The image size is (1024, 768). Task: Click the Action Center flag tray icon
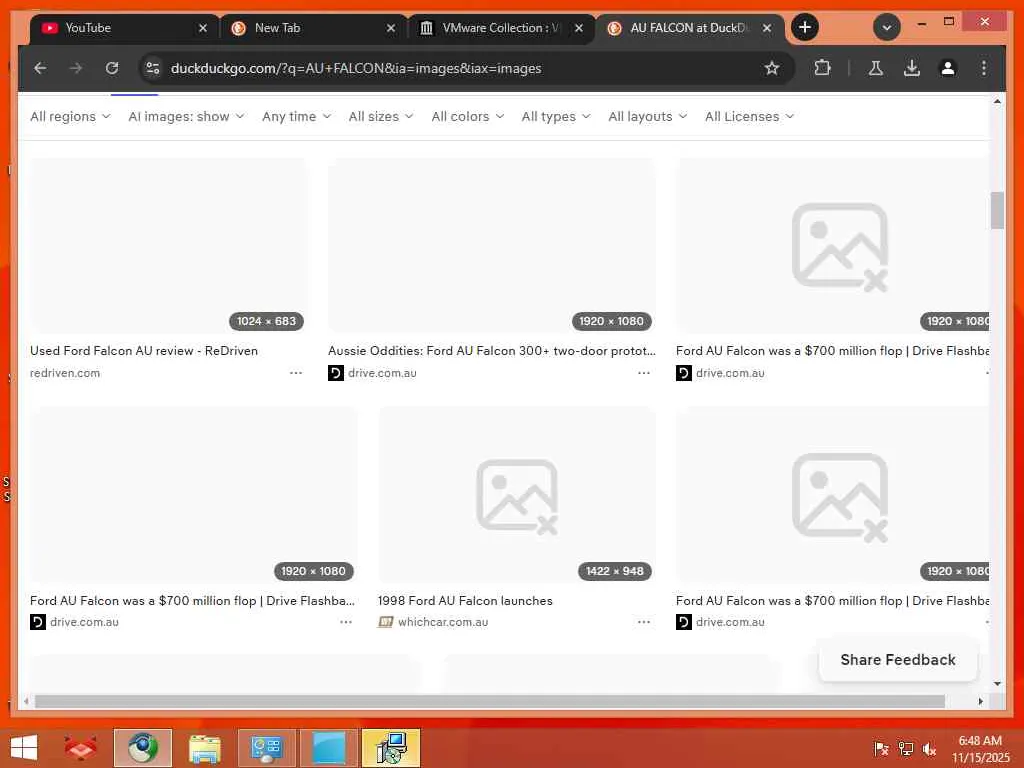(881, 748)
